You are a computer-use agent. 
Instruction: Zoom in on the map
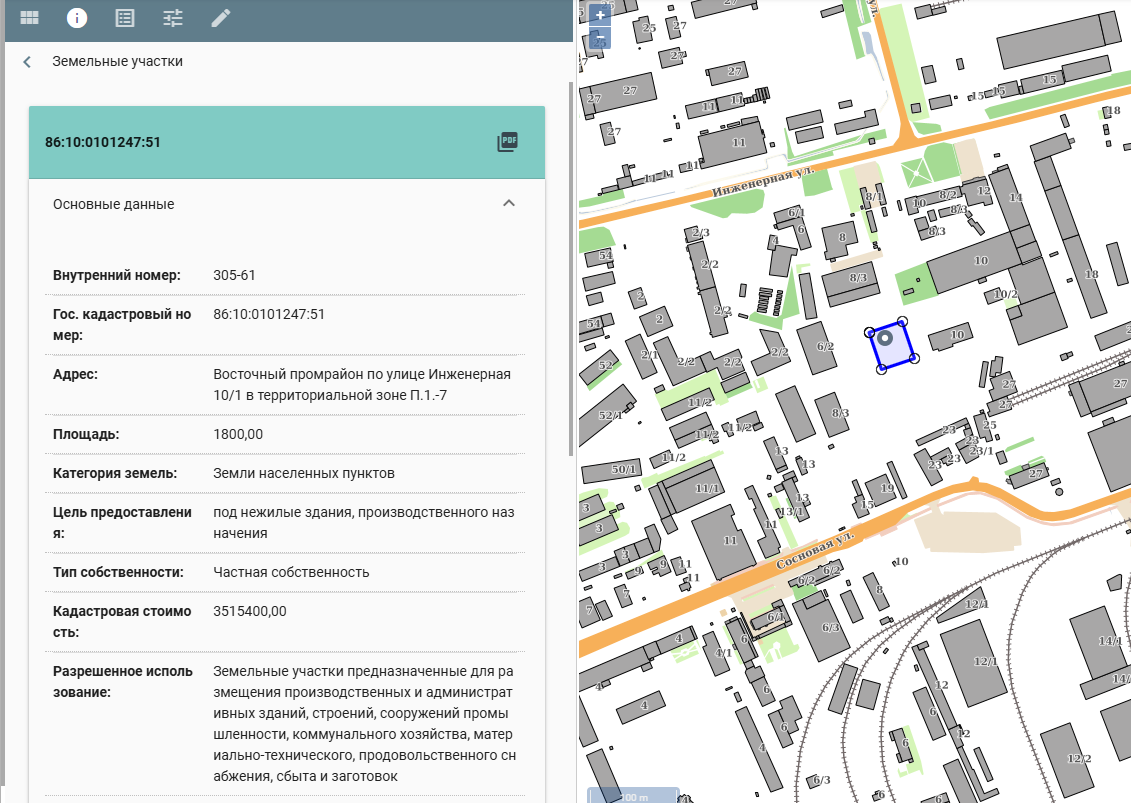599,15
